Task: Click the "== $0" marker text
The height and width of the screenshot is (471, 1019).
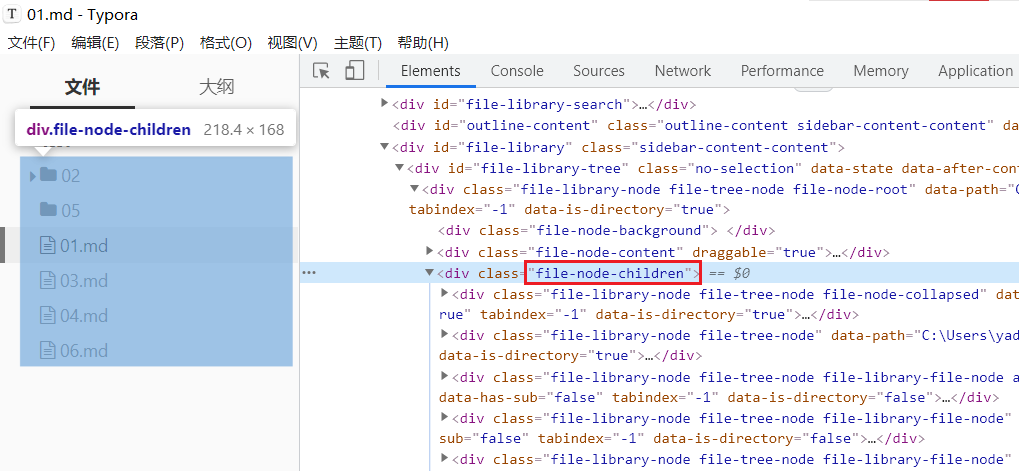Action: [729, 274]
